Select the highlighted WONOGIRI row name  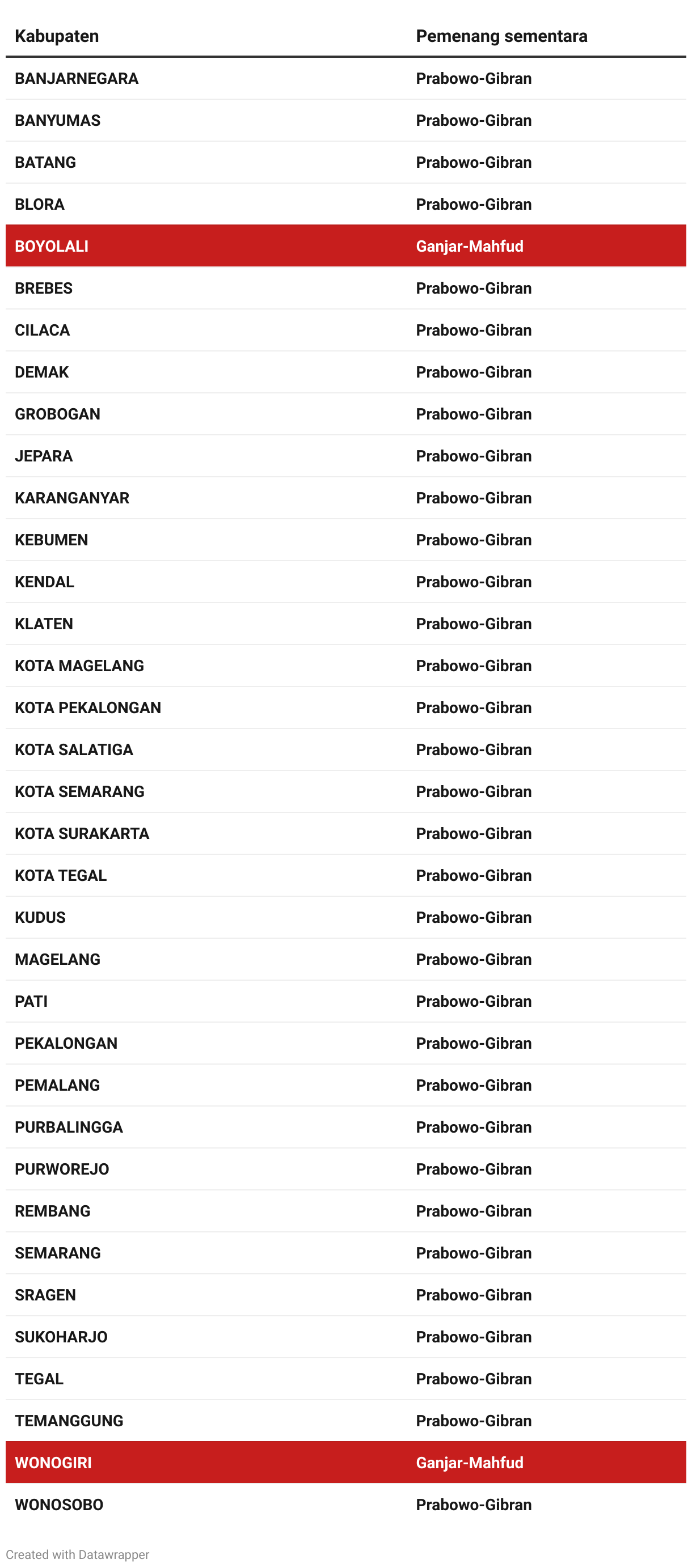point(53,1462)
